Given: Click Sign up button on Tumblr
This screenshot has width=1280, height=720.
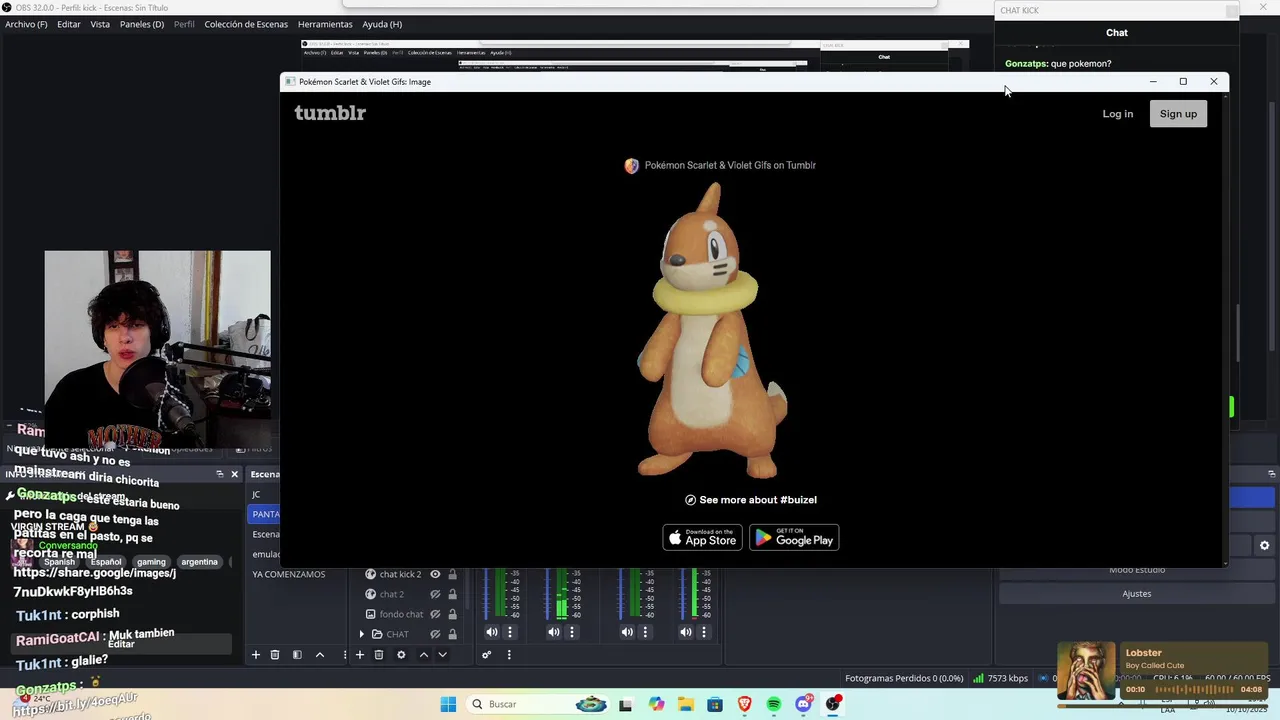Looking at the screenshot, I should point(1178,114).
